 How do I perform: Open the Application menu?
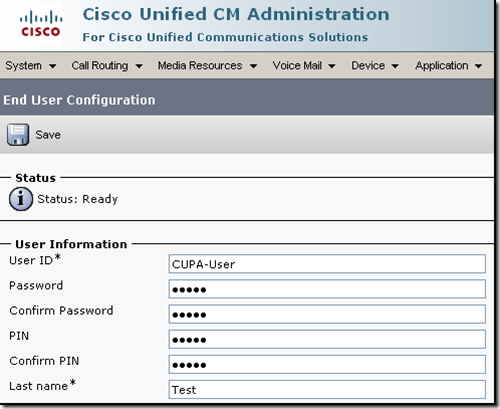[x=442, y=66]
